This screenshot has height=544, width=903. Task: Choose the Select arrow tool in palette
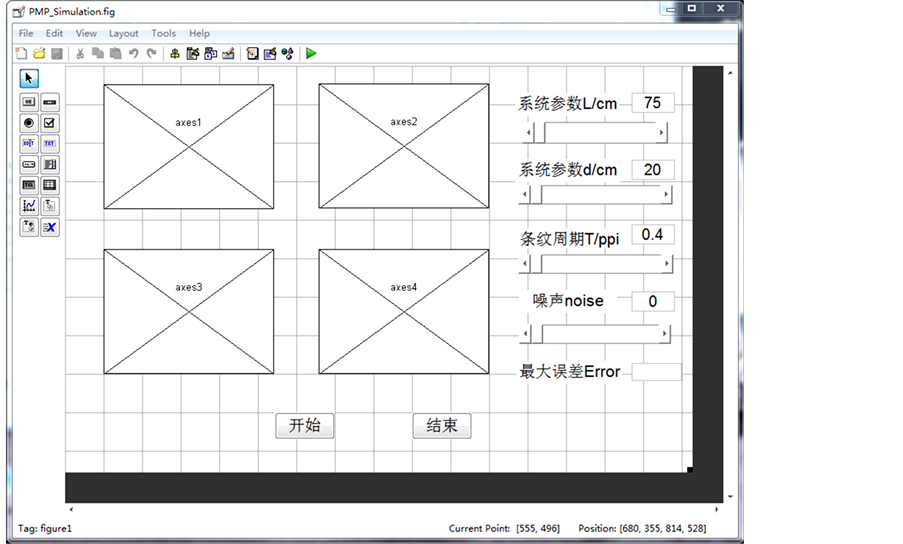29,78
